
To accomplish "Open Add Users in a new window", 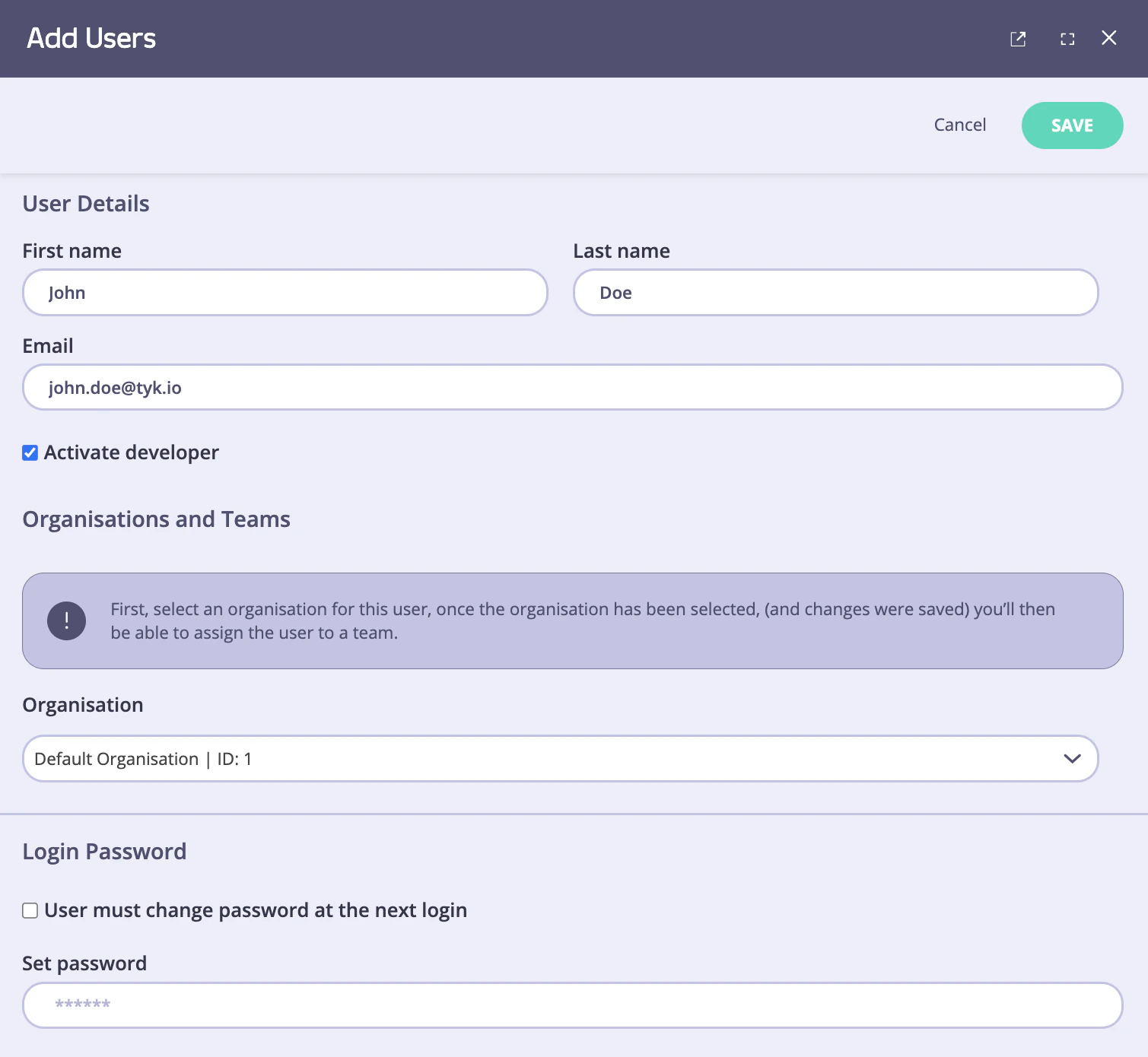I will click(x=1018, y=38).
